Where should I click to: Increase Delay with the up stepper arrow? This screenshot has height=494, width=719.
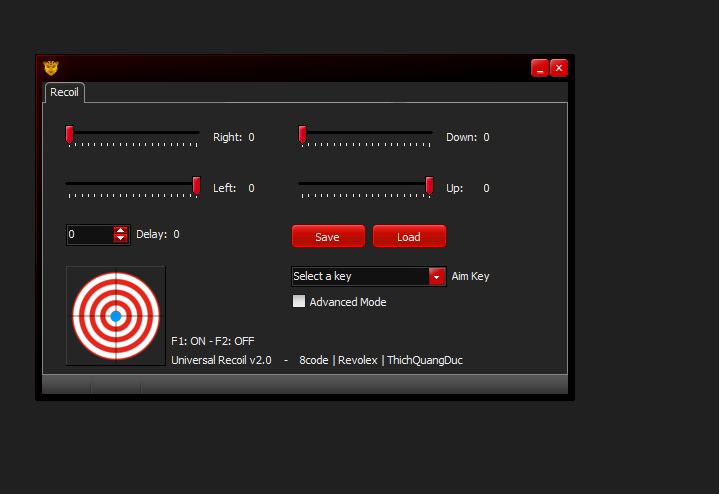(121, 231)
